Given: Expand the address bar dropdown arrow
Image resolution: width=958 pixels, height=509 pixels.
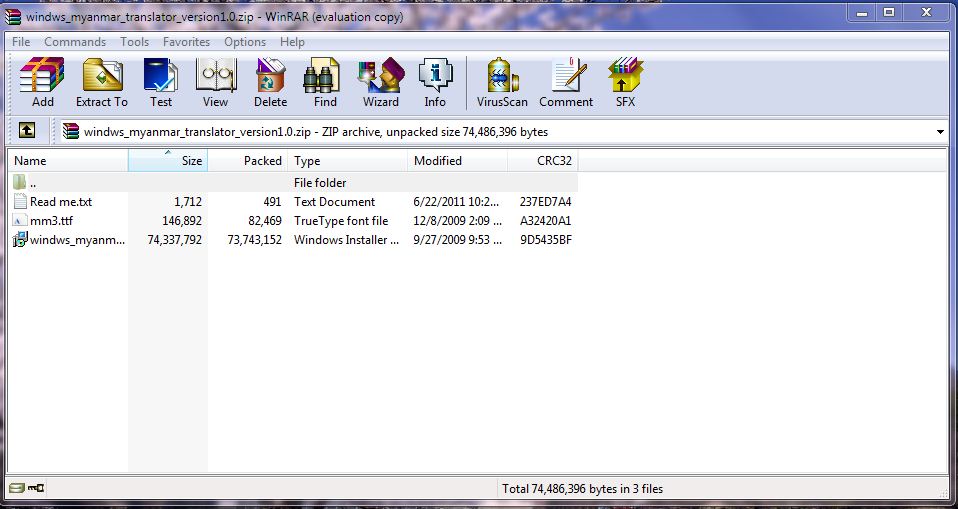Looking at the screenshot, I should click(x=940, y=132).
